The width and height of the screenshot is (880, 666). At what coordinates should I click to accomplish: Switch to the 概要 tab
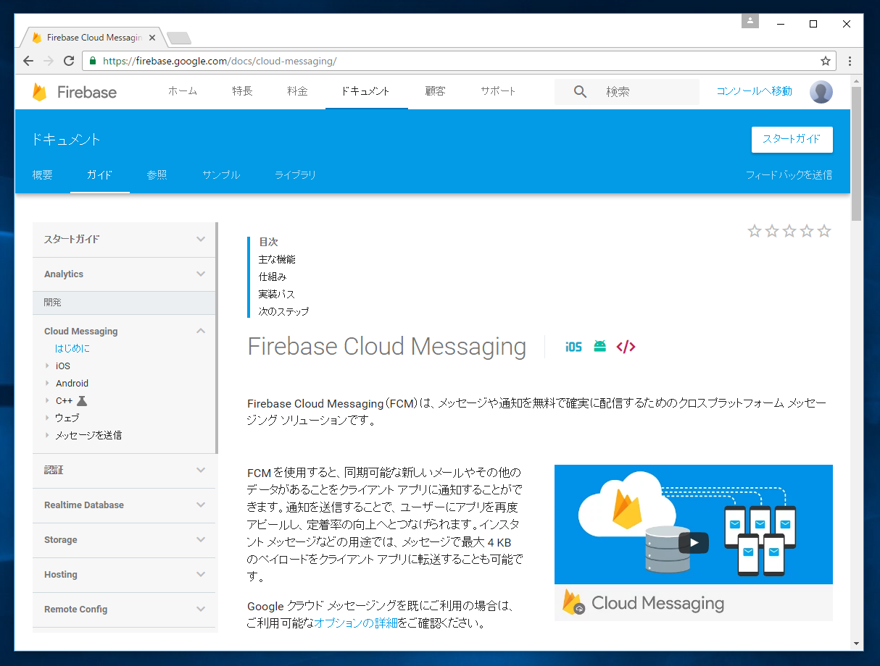point(42,175)
